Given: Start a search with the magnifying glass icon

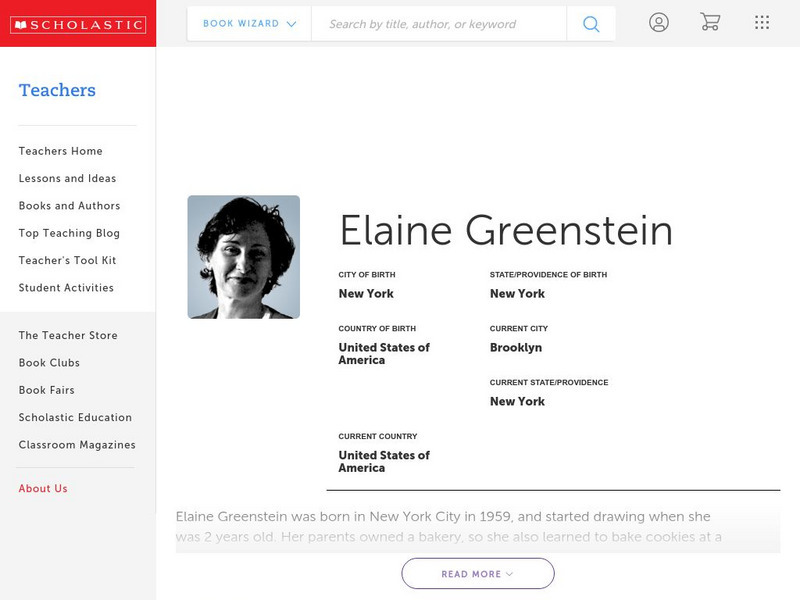Looking at the screenshot, I should (x=590, y=22).
